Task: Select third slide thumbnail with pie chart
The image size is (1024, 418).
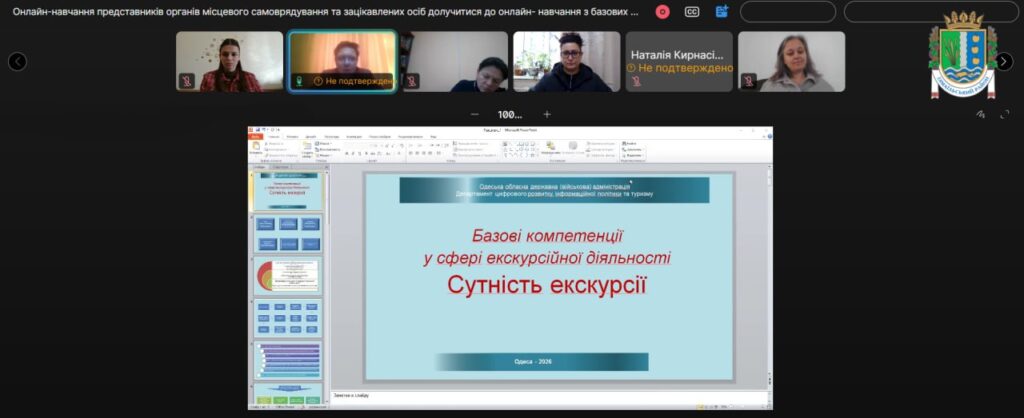Action: tap(287, 275)
